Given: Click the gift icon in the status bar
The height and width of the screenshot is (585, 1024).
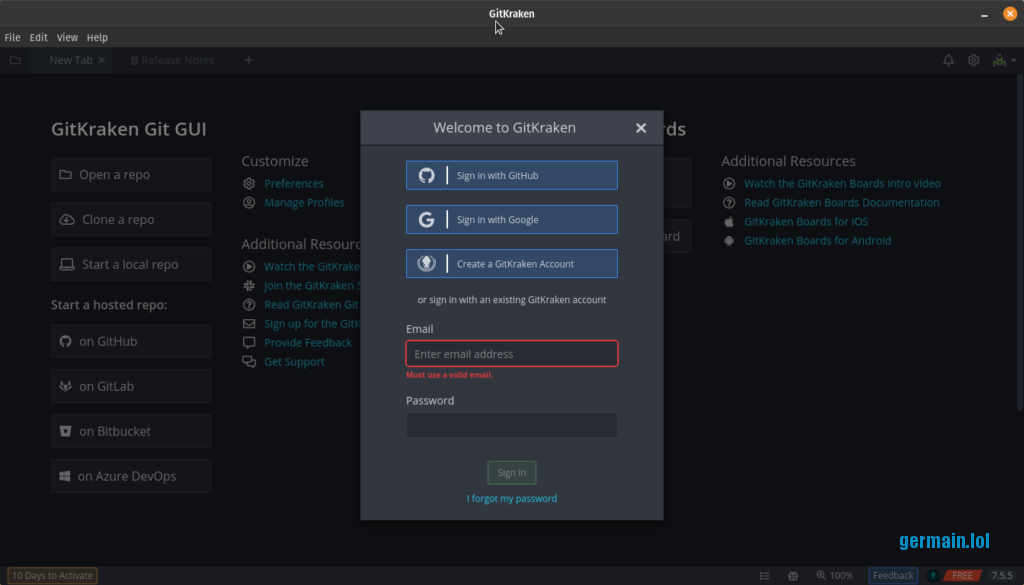Looking at the screenshot, I should coord(793,575).
